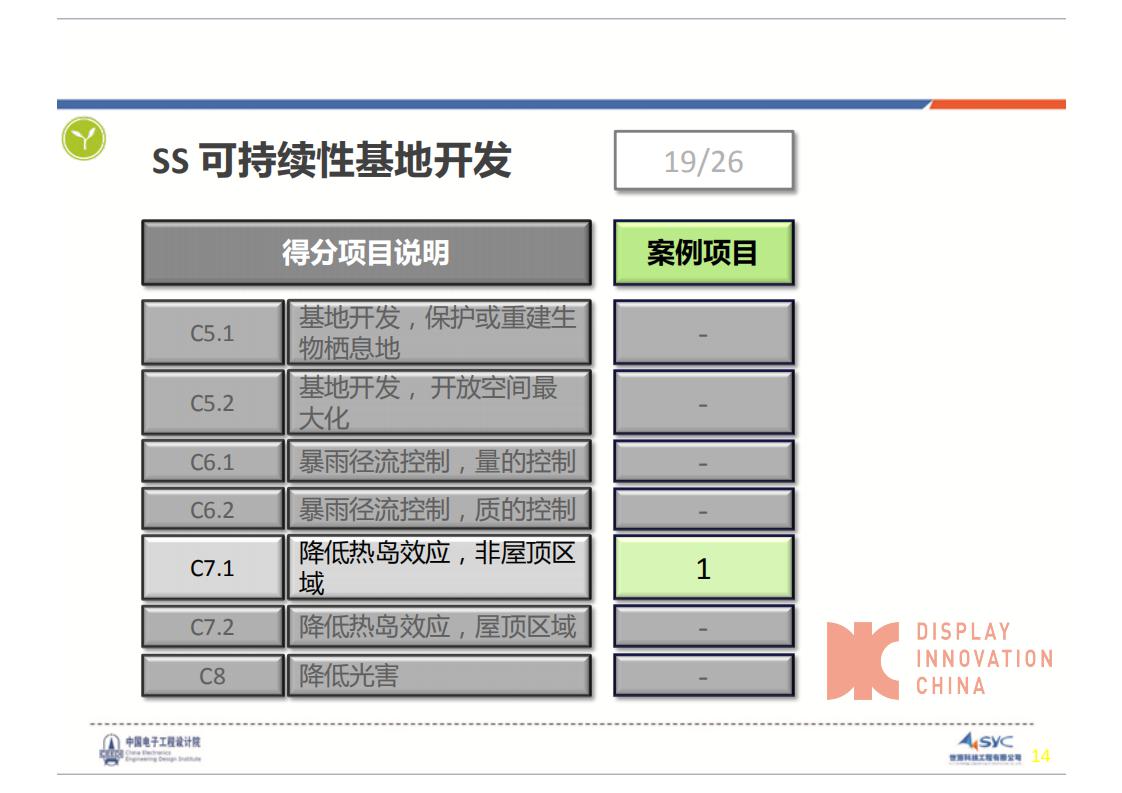Viewport: 1122px width, 793px height.
Task: Click the C8 case score dash cell
Action: [x=704, y=676]
